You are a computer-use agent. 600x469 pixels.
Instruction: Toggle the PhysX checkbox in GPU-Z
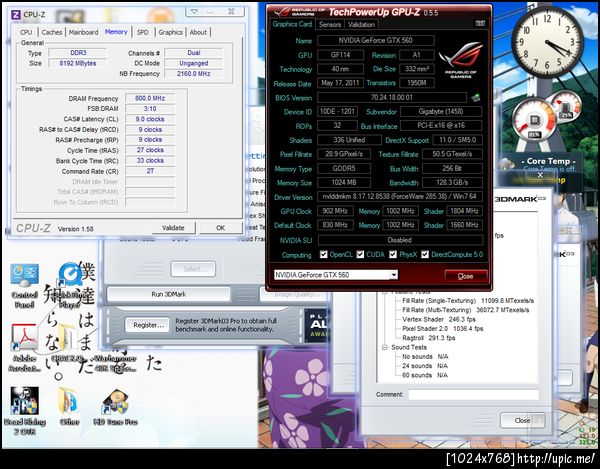[393, 254]
